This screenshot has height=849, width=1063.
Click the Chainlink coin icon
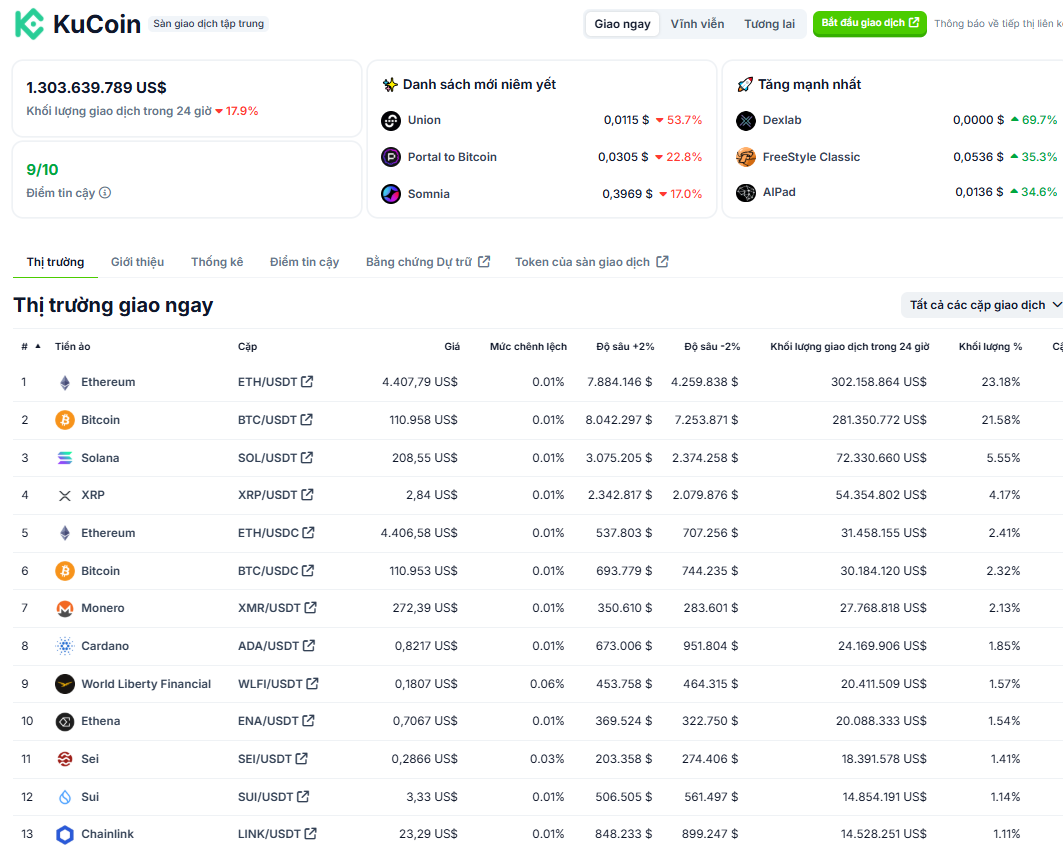[65, 834]
